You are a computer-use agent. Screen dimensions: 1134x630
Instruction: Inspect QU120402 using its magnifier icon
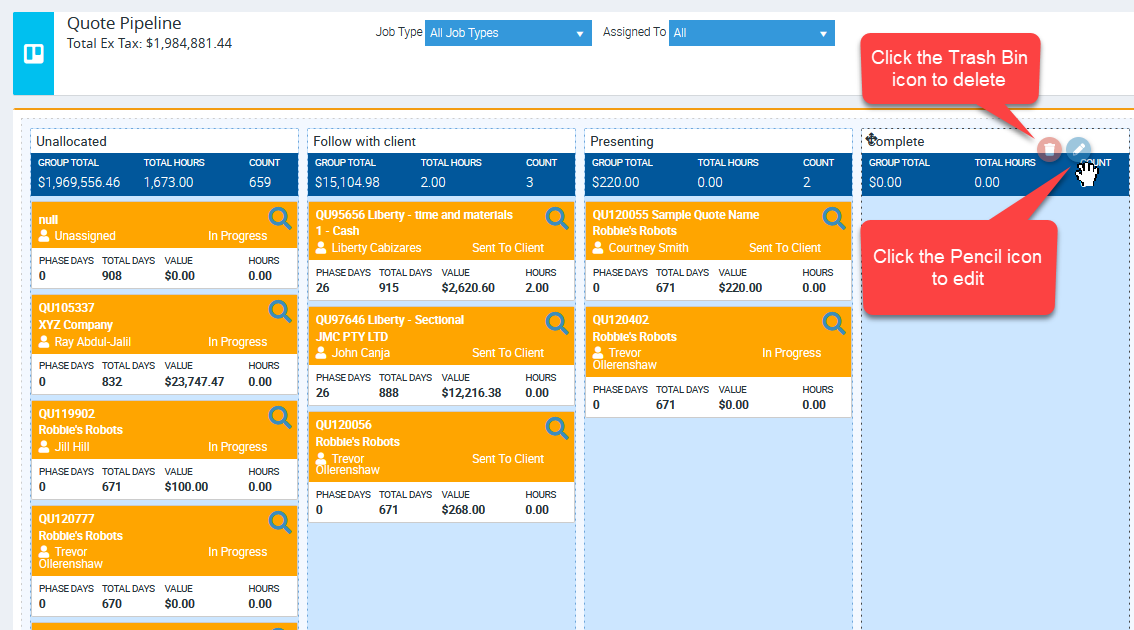[833, 322]
